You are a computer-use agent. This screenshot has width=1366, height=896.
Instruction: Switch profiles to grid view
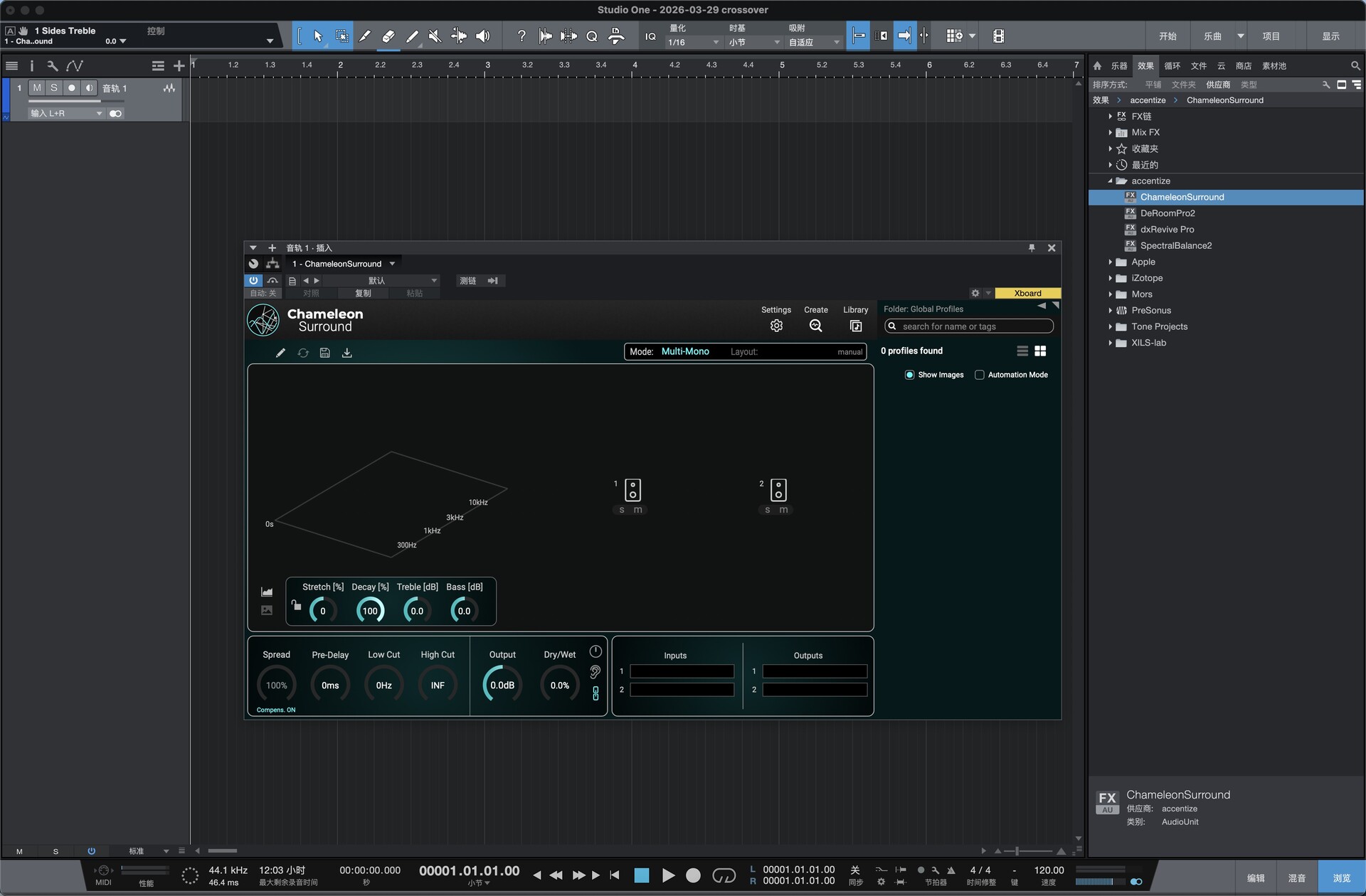[x=1040, y=351]
